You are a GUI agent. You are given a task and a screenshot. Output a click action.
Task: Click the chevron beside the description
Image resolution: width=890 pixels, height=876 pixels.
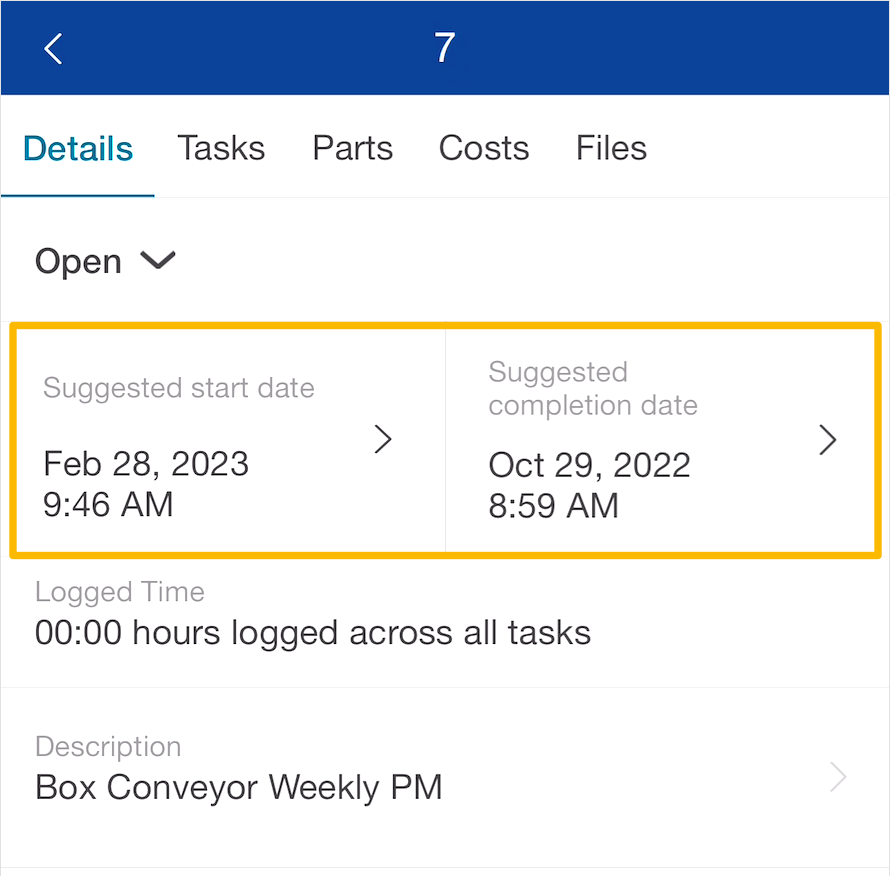[x=838, y=777]
